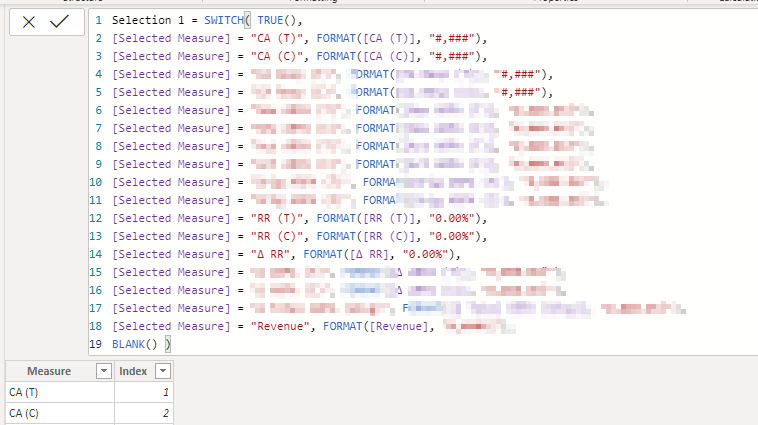758x425 pixels.
Task: Click TRUE() in formula line 1
Action: 277,20
